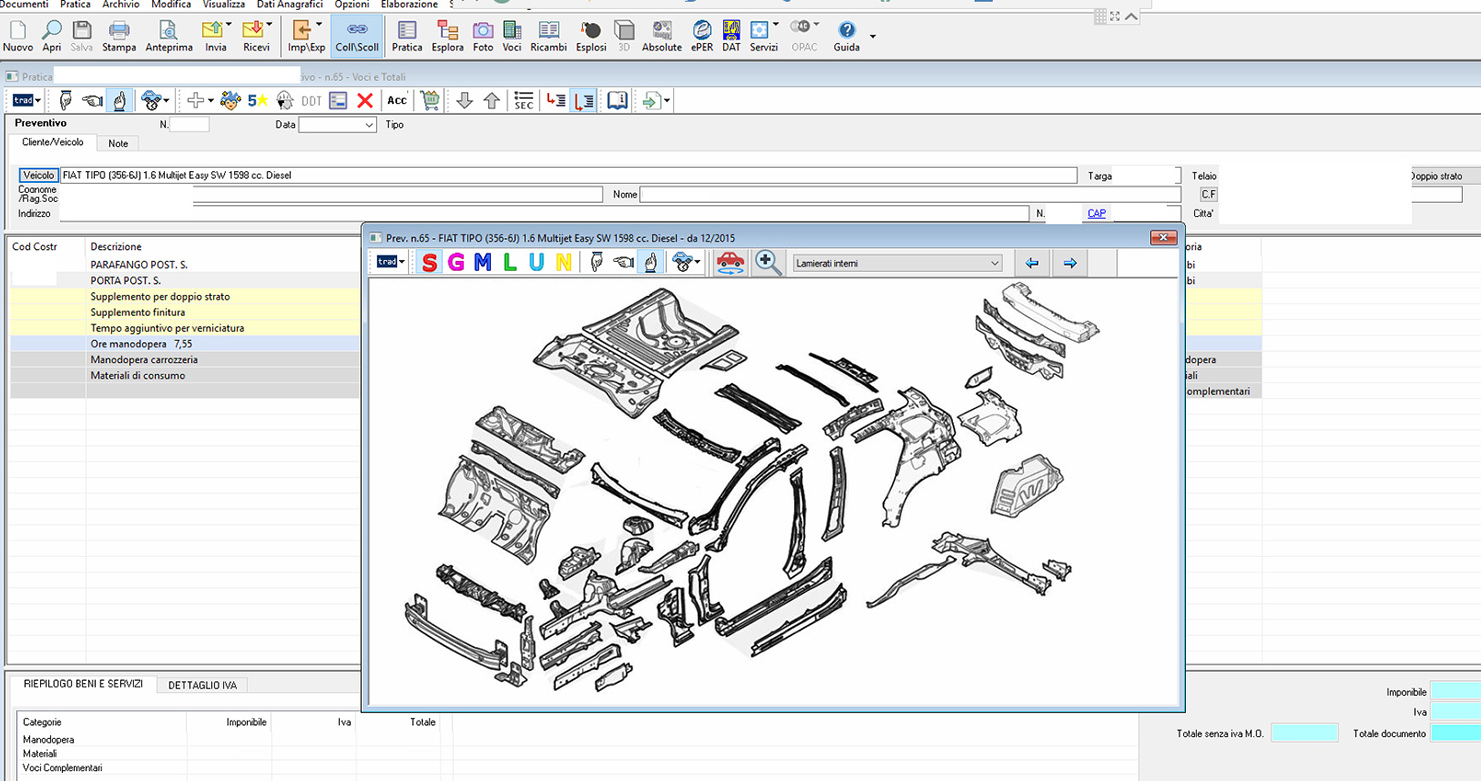Click the CAP link

(x=1097, y=213)
